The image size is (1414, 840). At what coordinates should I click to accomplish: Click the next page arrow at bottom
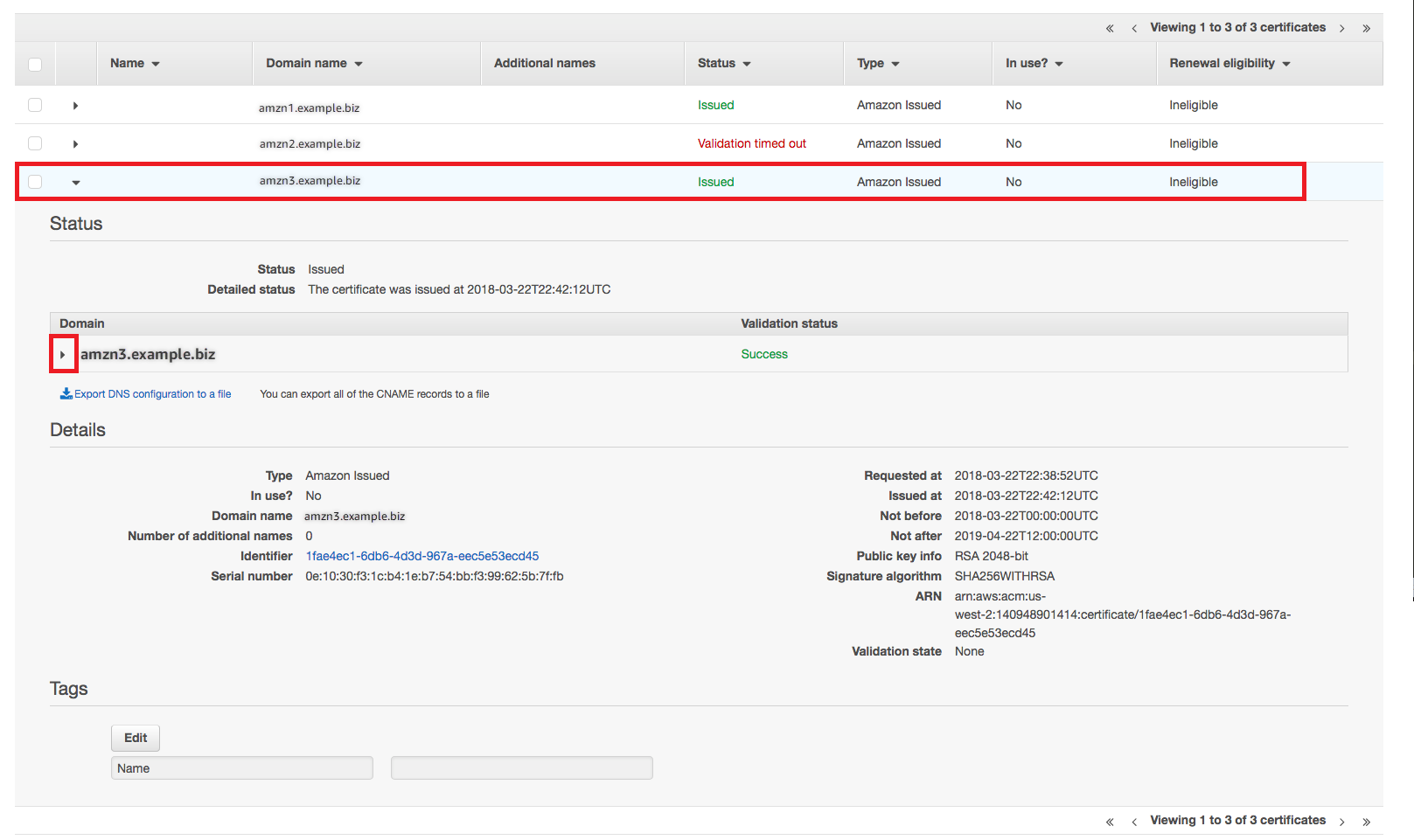tap(1341, 820)
